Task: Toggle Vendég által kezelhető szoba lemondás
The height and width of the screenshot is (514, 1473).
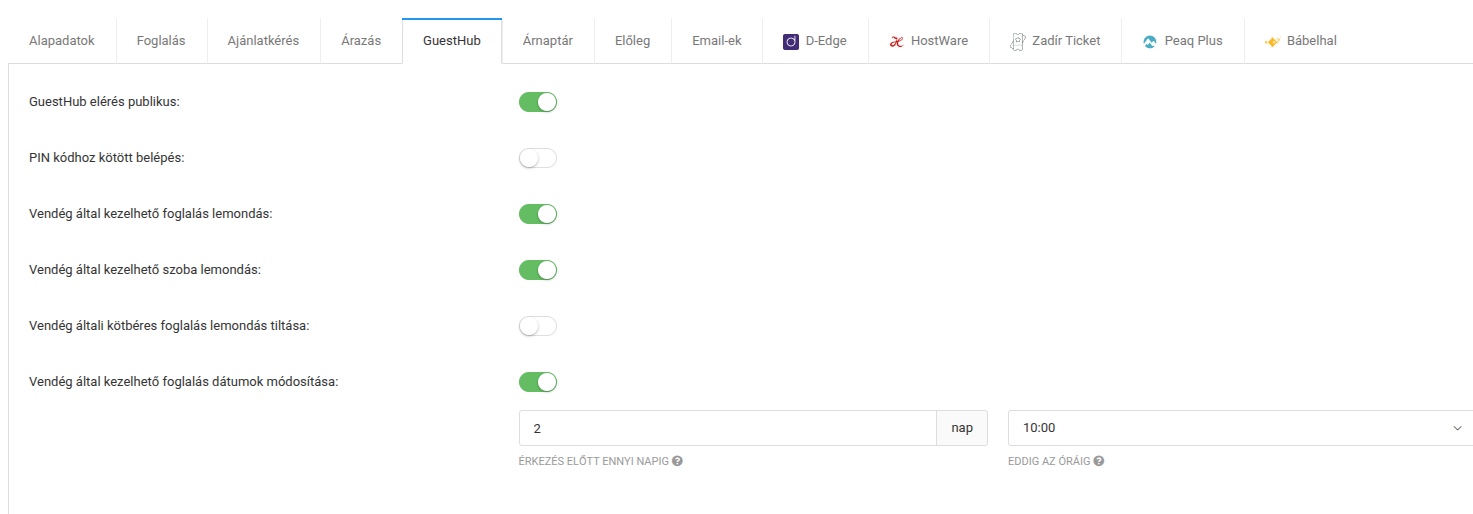Action: pos(537,270)
